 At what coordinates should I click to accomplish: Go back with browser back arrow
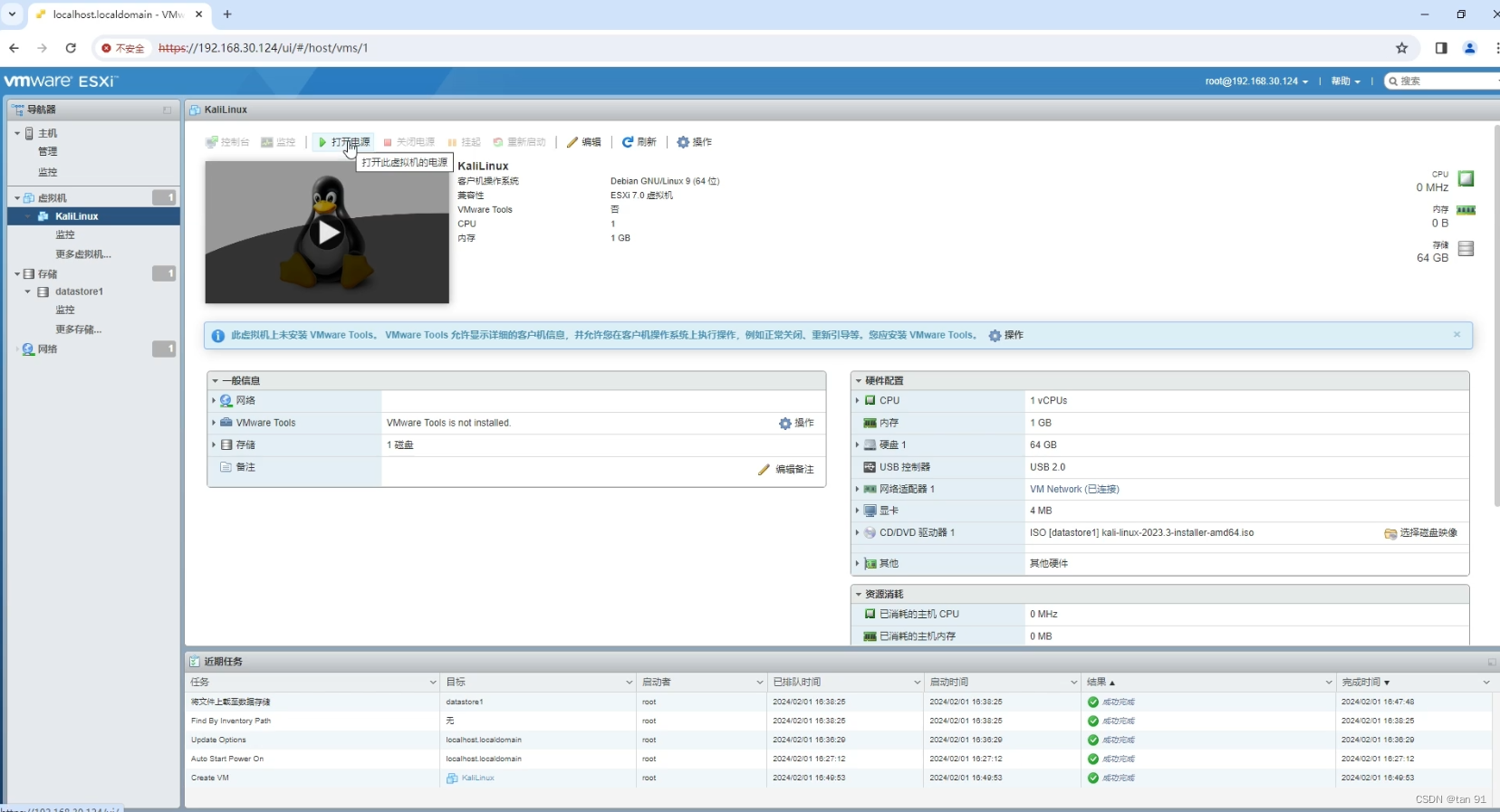(14, 48)
